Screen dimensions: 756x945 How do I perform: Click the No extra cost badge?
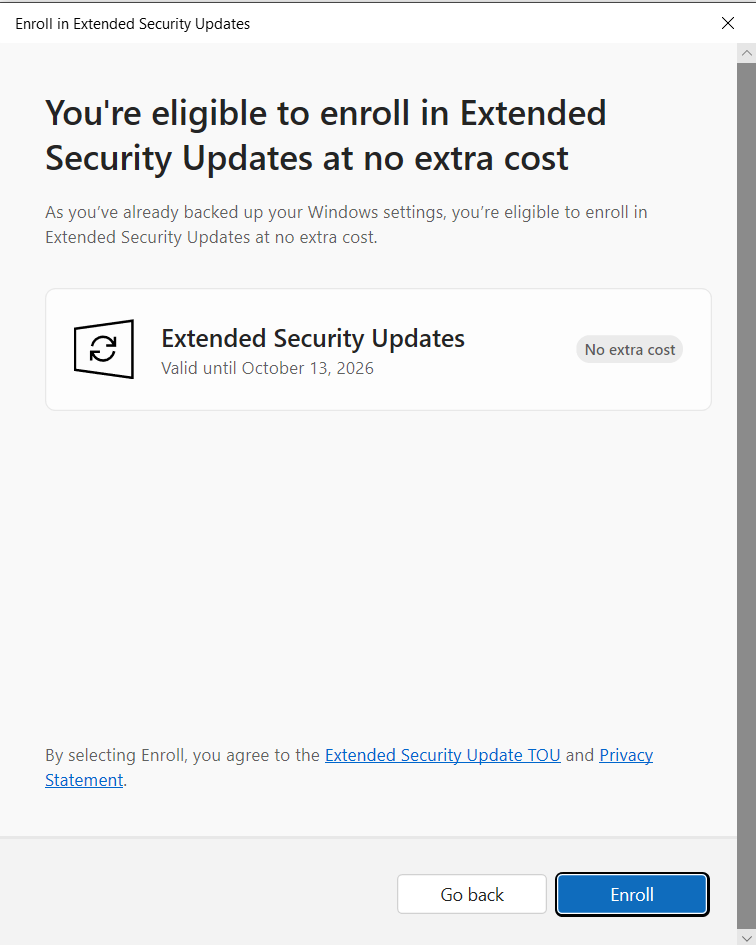[629, 350]
